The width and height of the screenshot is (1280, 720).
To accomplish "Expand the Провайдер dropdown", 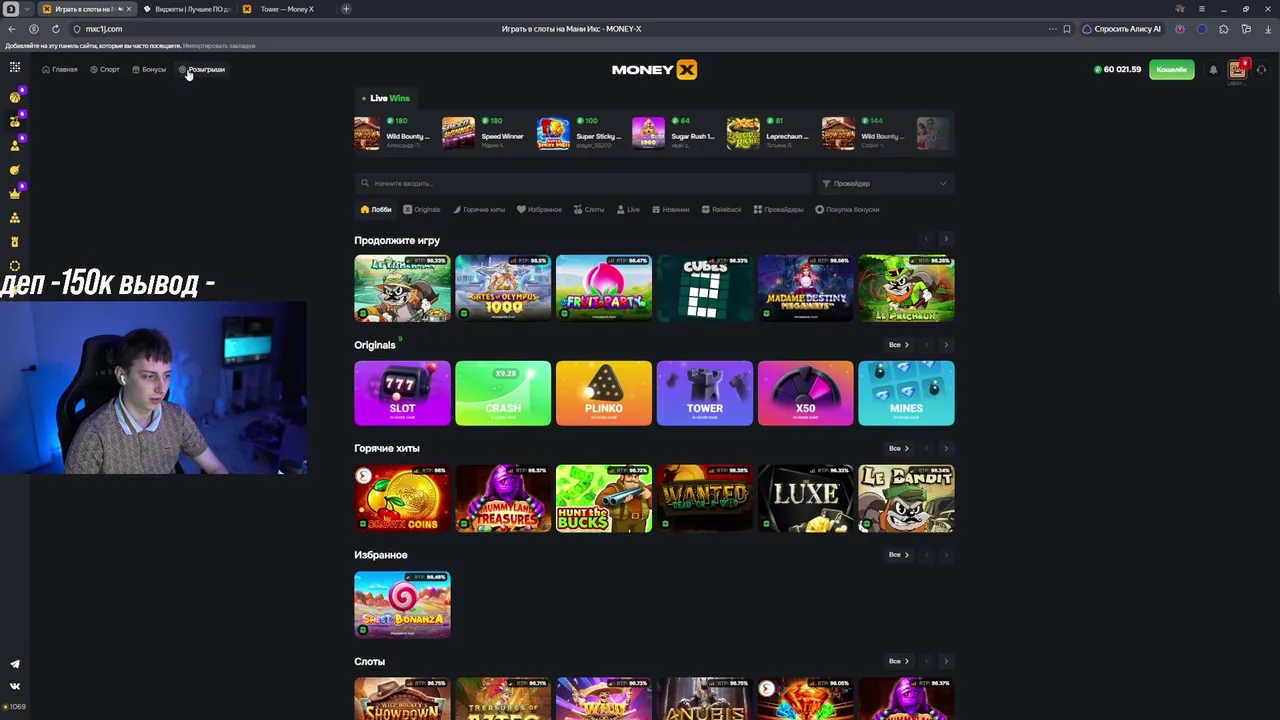I will [x=884, y=184].
